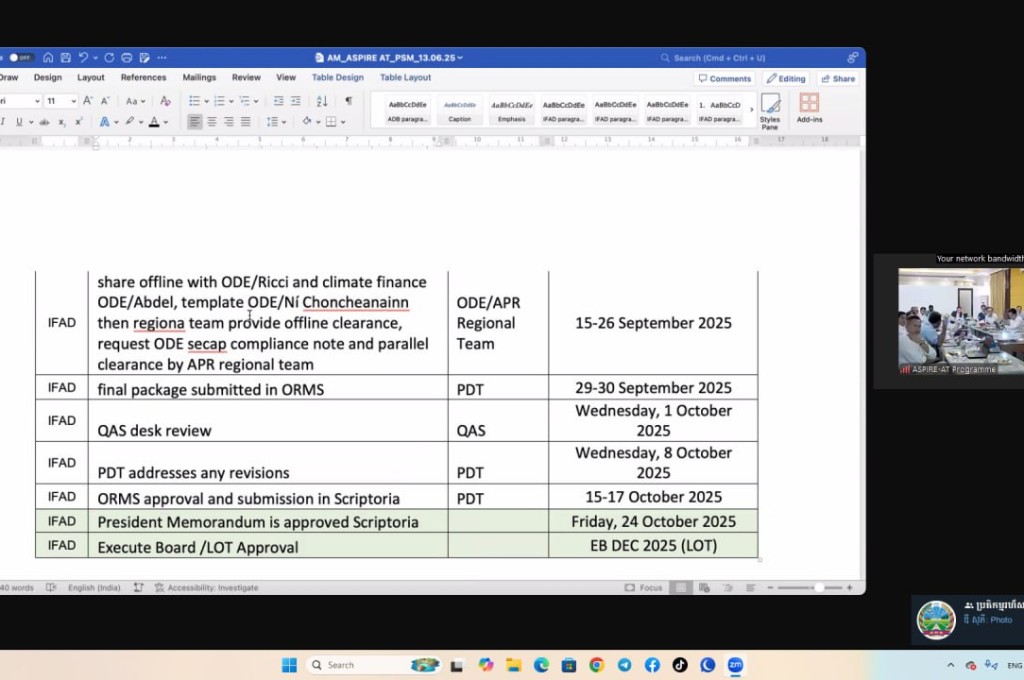Switch to the View tab
1024x680 pixels.
point(286,77)
